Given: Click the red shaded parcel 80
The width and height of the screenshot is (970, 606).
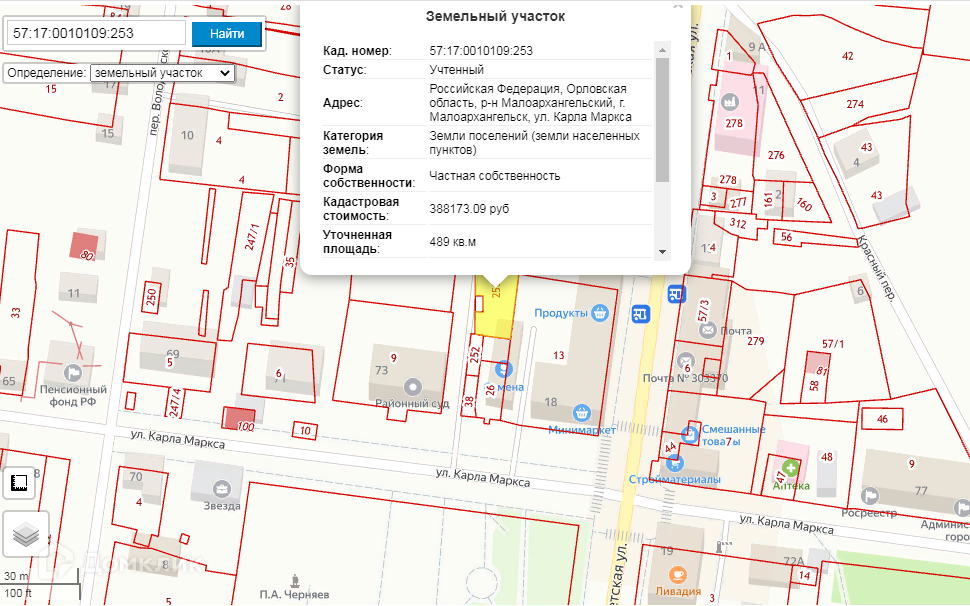Looking at the screenshot, I should [x=84, y=245].
